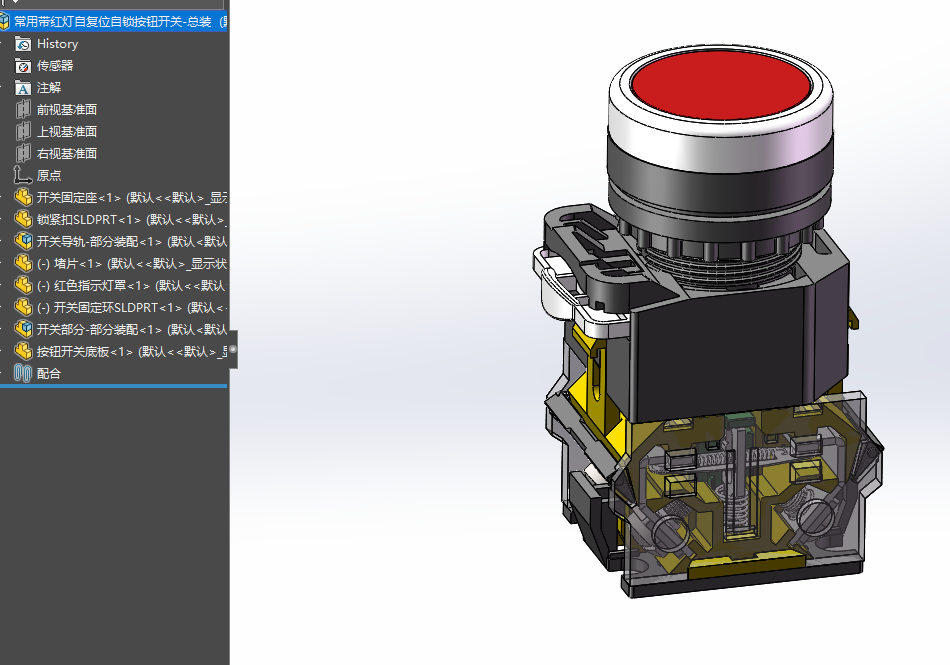Viewport: 950px width, 665px height.
Task: Select the 前视基准面 front plane
Action: point(66,110)
